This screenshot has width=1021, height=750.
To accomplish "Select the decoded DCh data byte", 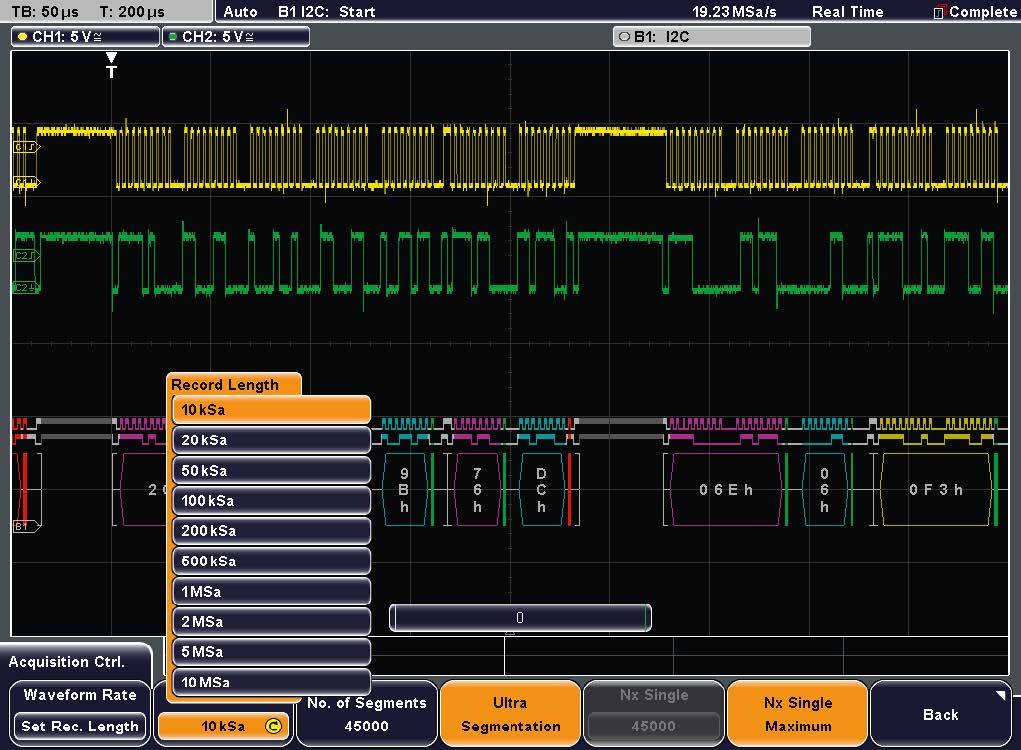I will pos(542,490).
